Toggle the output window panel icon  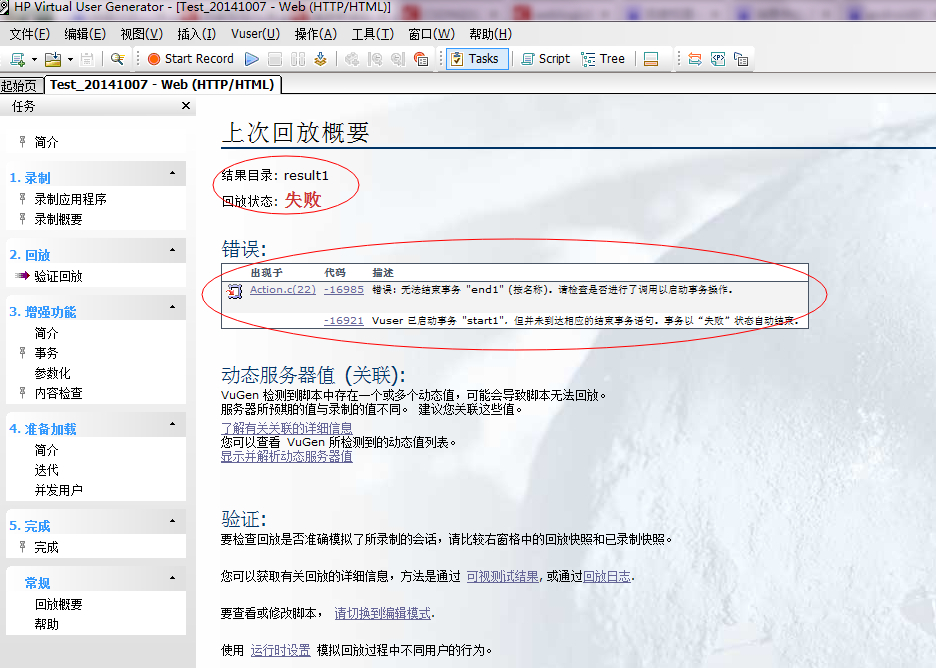tap(651, 59)
